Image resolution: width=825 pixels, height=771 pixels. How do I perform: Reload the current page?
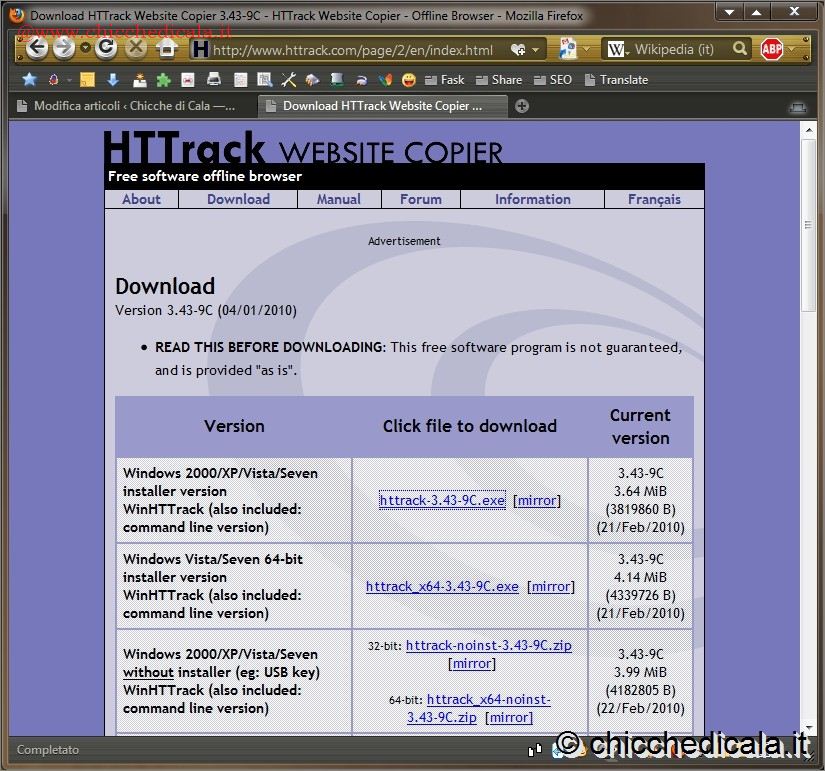click(106, 48)
